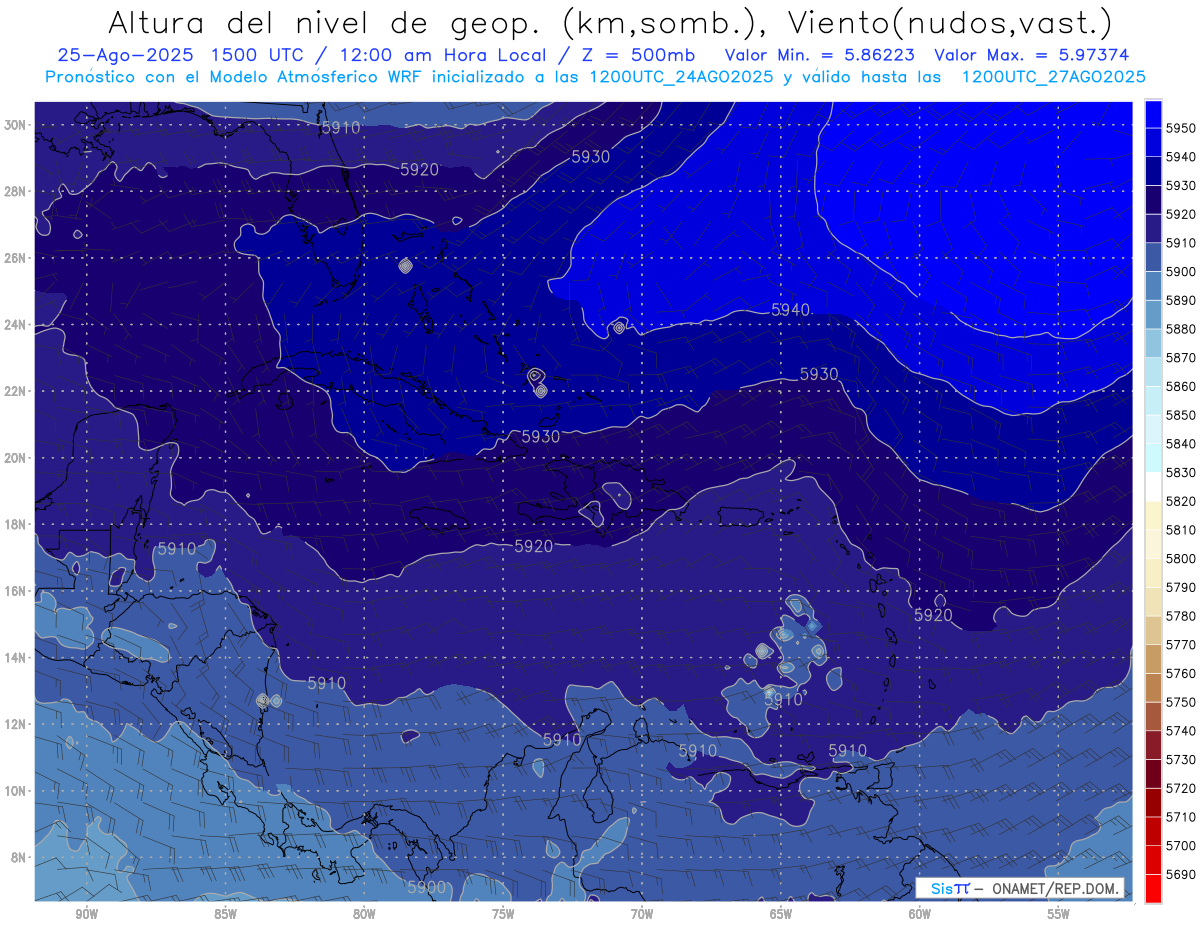The width and height of the screenshot is (1200, 927).
Task: Click the '10N' latitude axis label
Action: (14, 791)
